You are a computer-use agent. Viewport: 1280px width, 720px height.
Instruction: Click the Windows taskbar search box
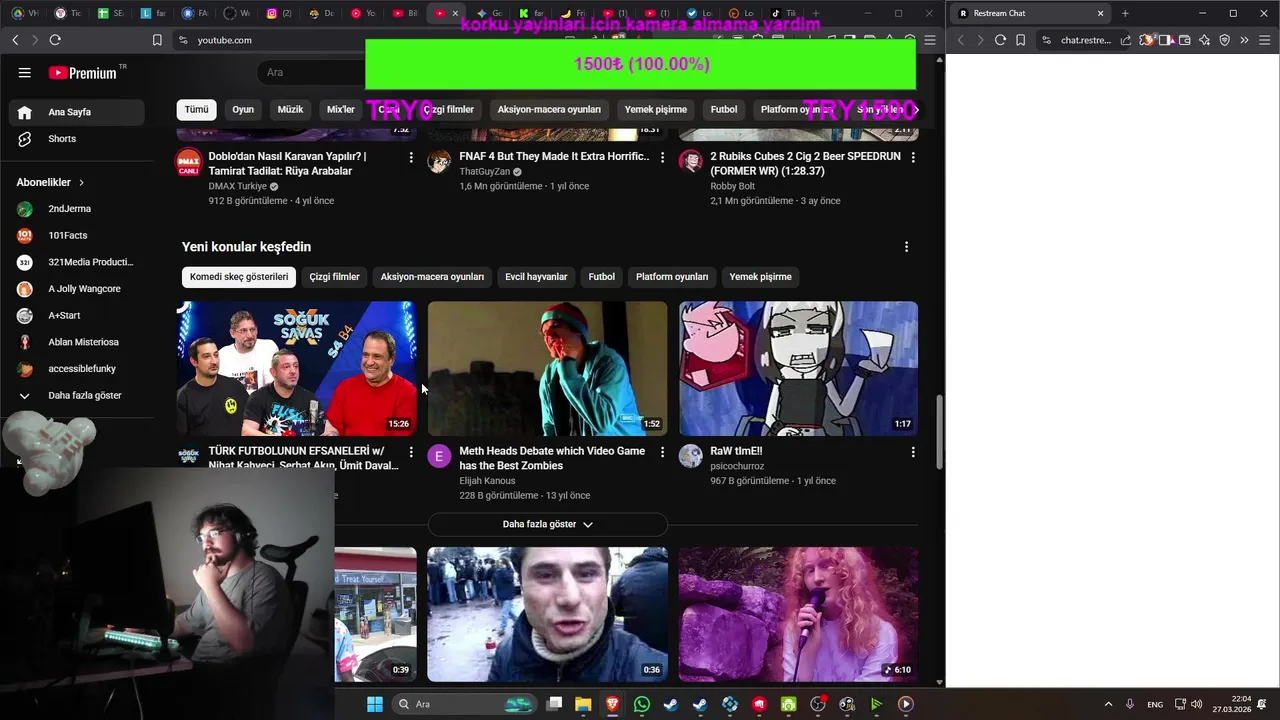pyautogui.click(x=465, y=704)
